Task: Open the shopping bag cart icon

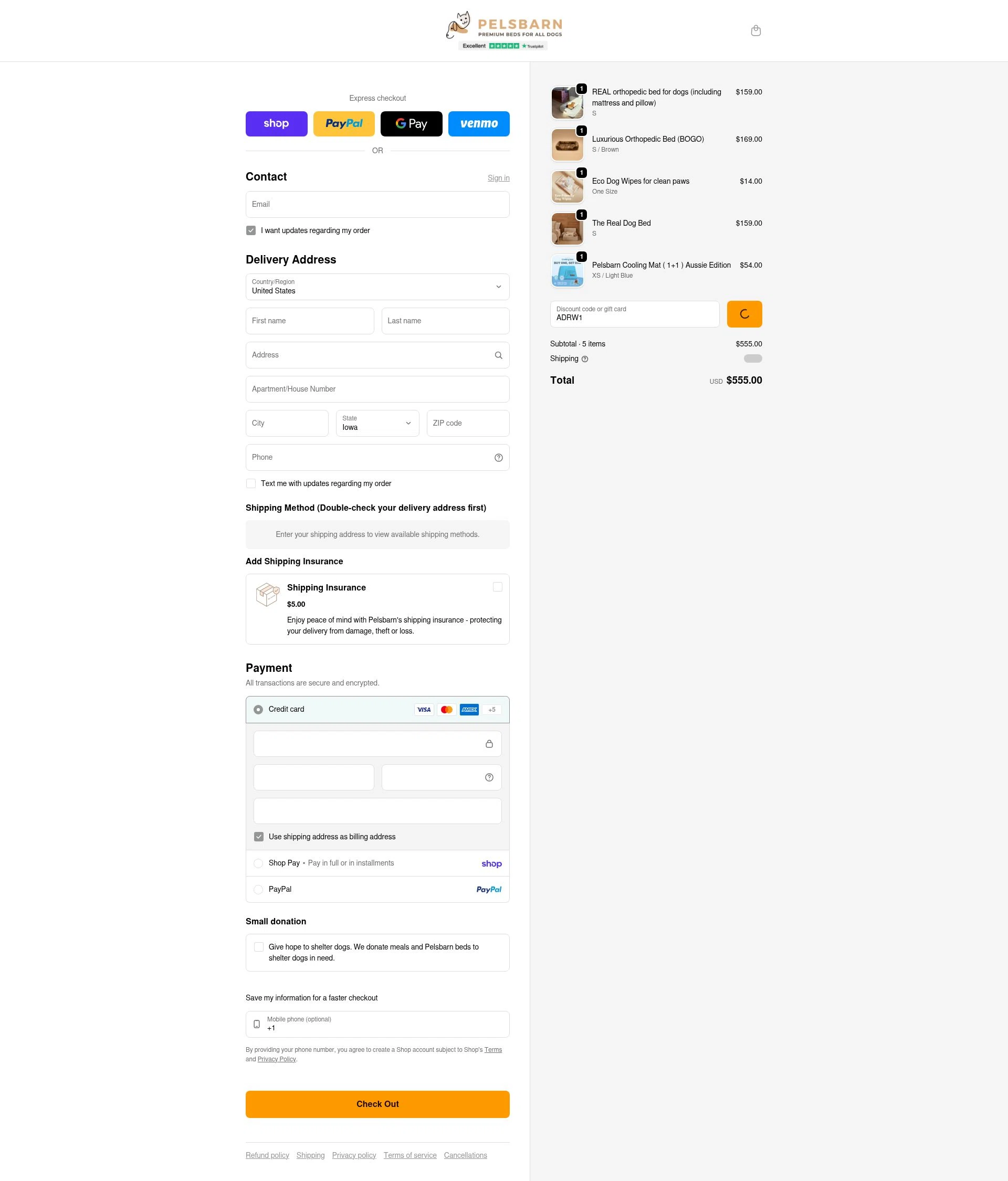Action: [755, 31]
